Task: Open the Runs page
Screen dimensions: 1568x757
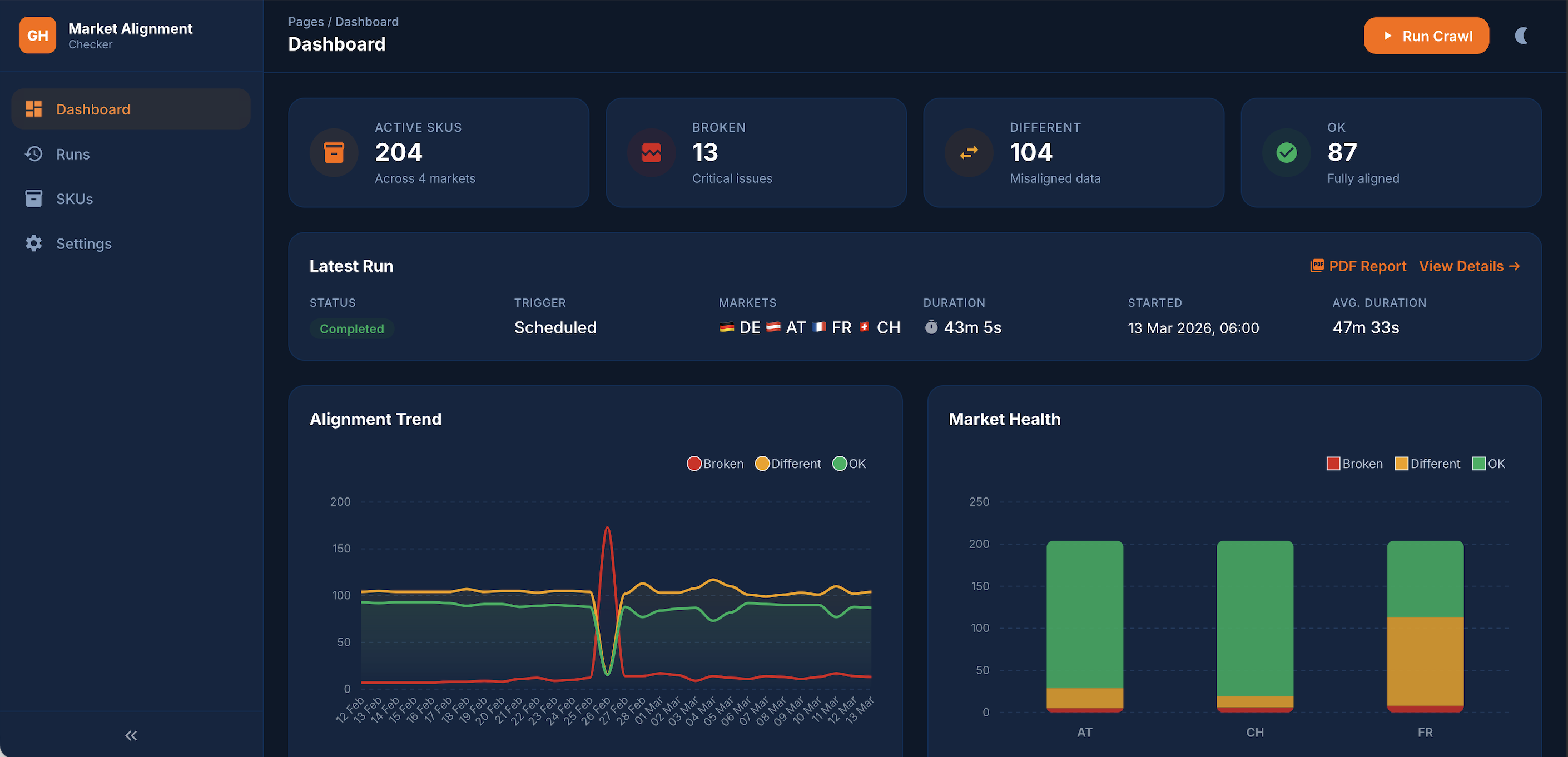Action: coord(72,154)
